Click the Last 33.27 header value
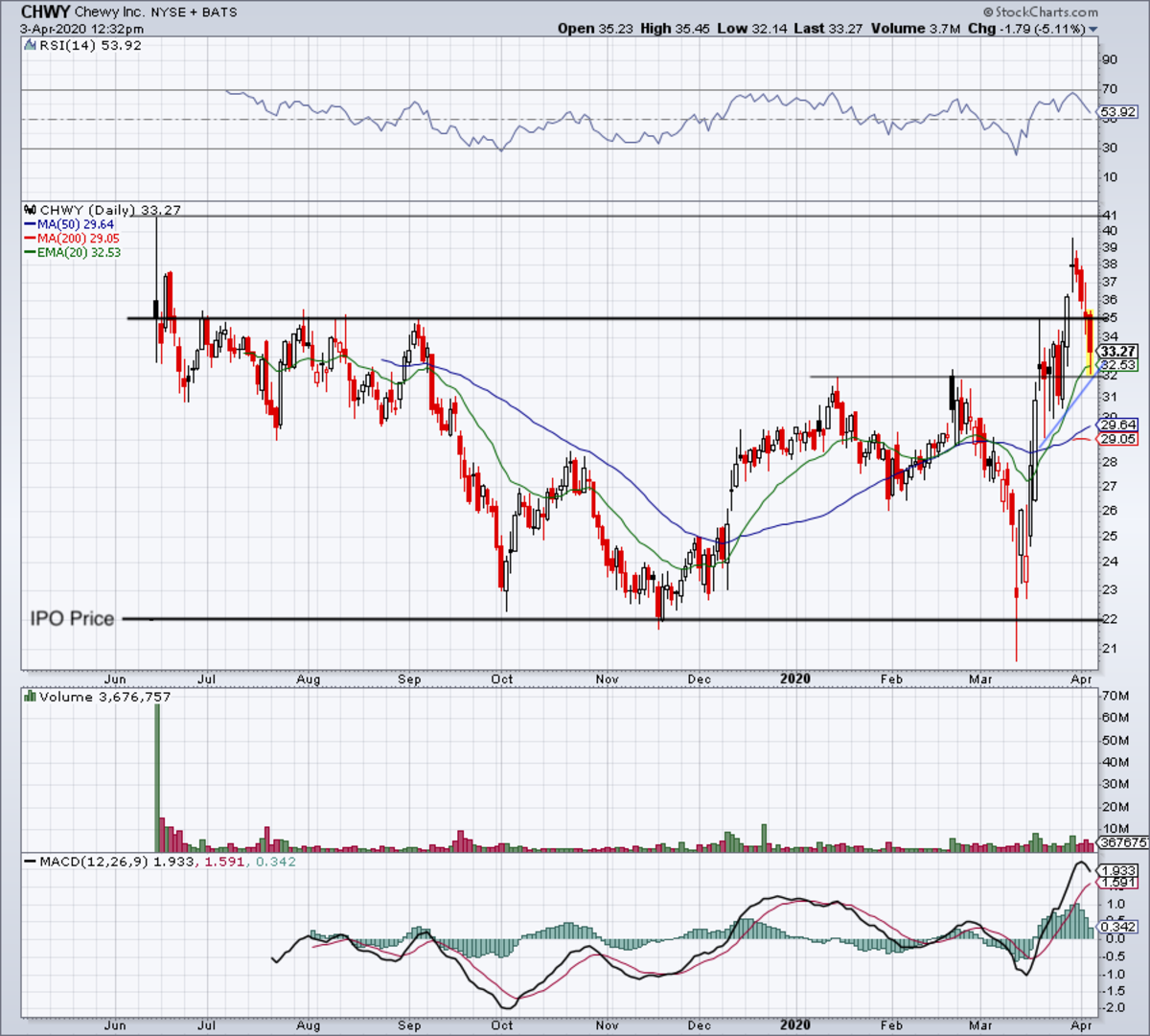 pyautogui.click(x=830, y=29)
